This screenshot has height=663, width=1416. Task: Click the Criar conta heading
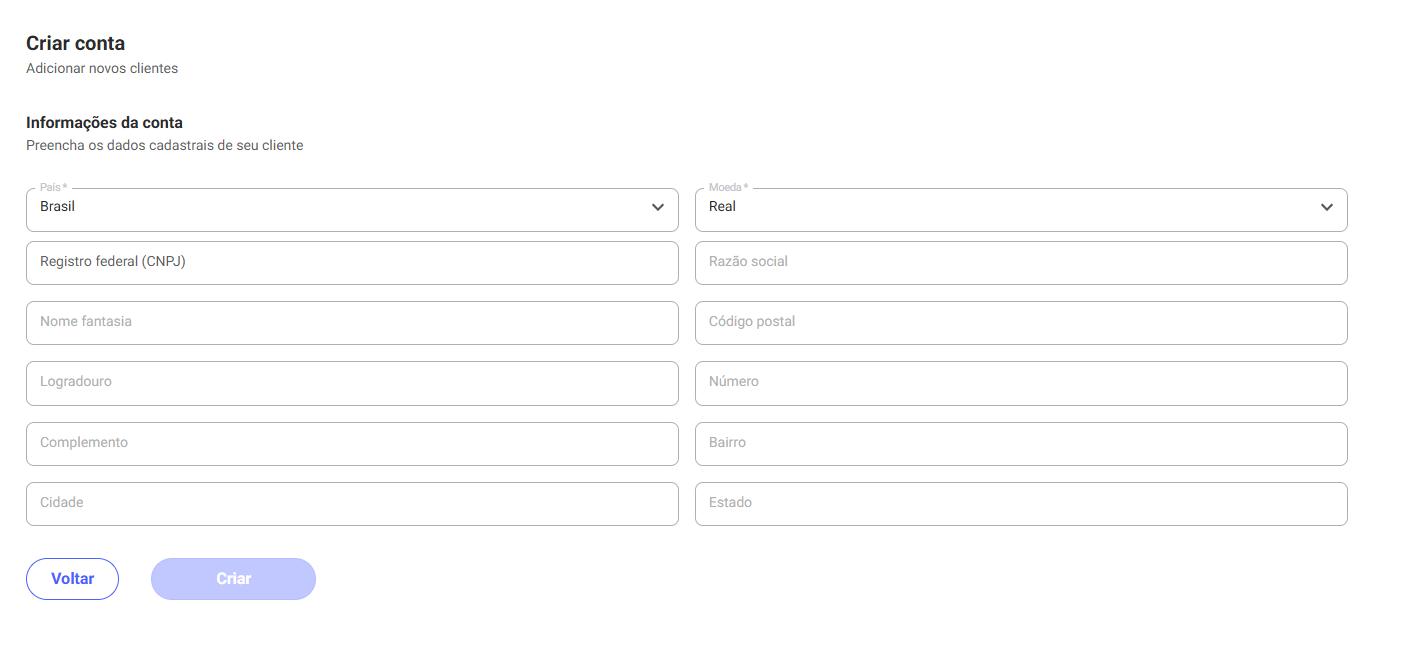click(75, 44)
